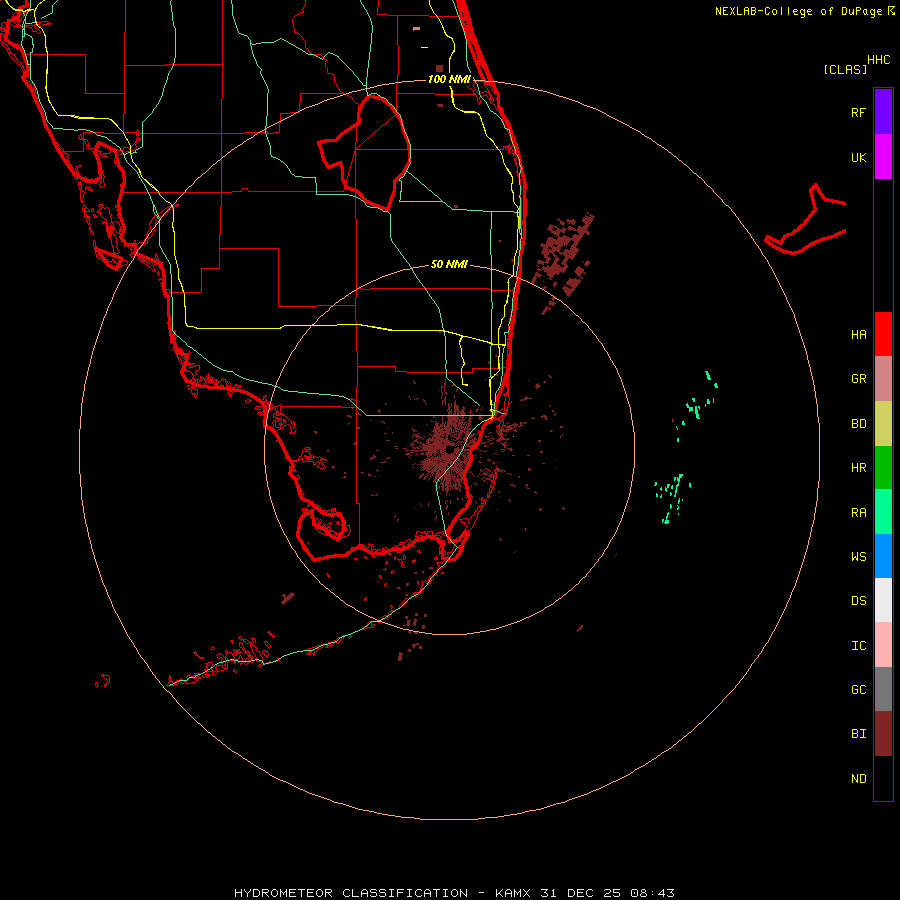Click the IC legend label
This screenshot has width=900, height=900.
pos(858,645)
